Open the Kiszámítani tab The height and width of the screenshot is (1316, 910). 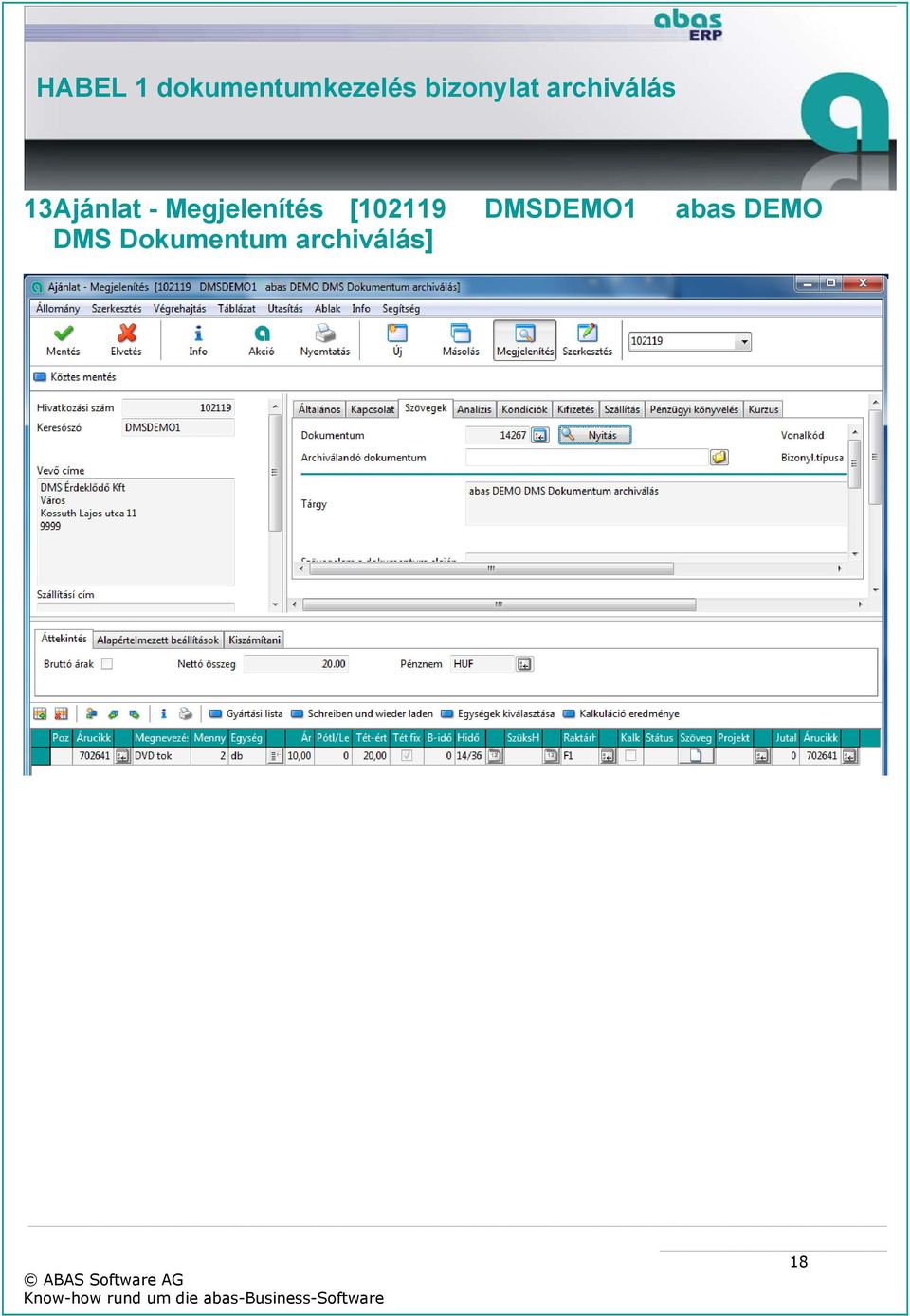255,640
